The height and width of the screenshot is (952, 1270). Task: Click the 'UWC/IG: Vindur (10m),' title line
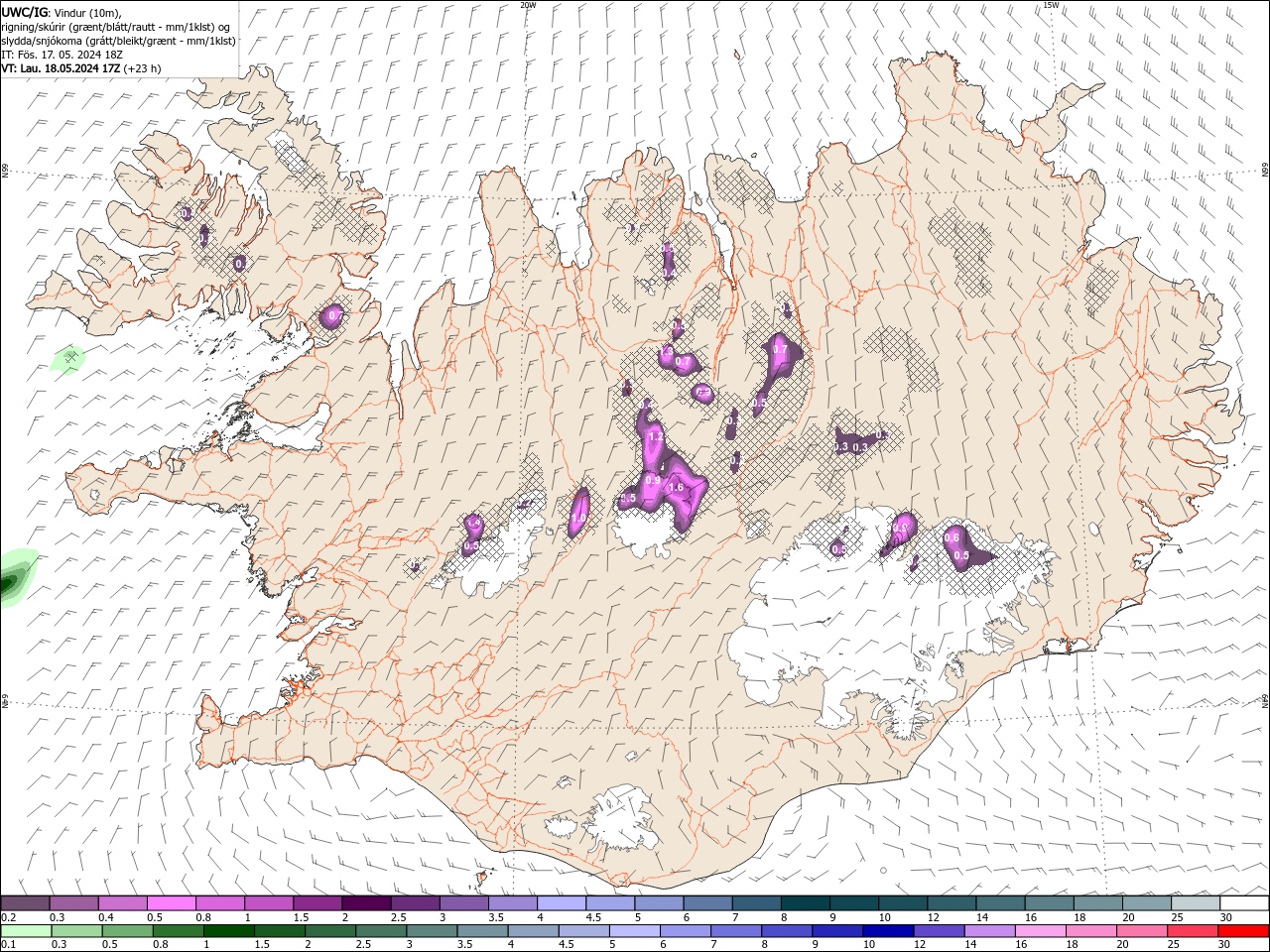click(62, 12)
